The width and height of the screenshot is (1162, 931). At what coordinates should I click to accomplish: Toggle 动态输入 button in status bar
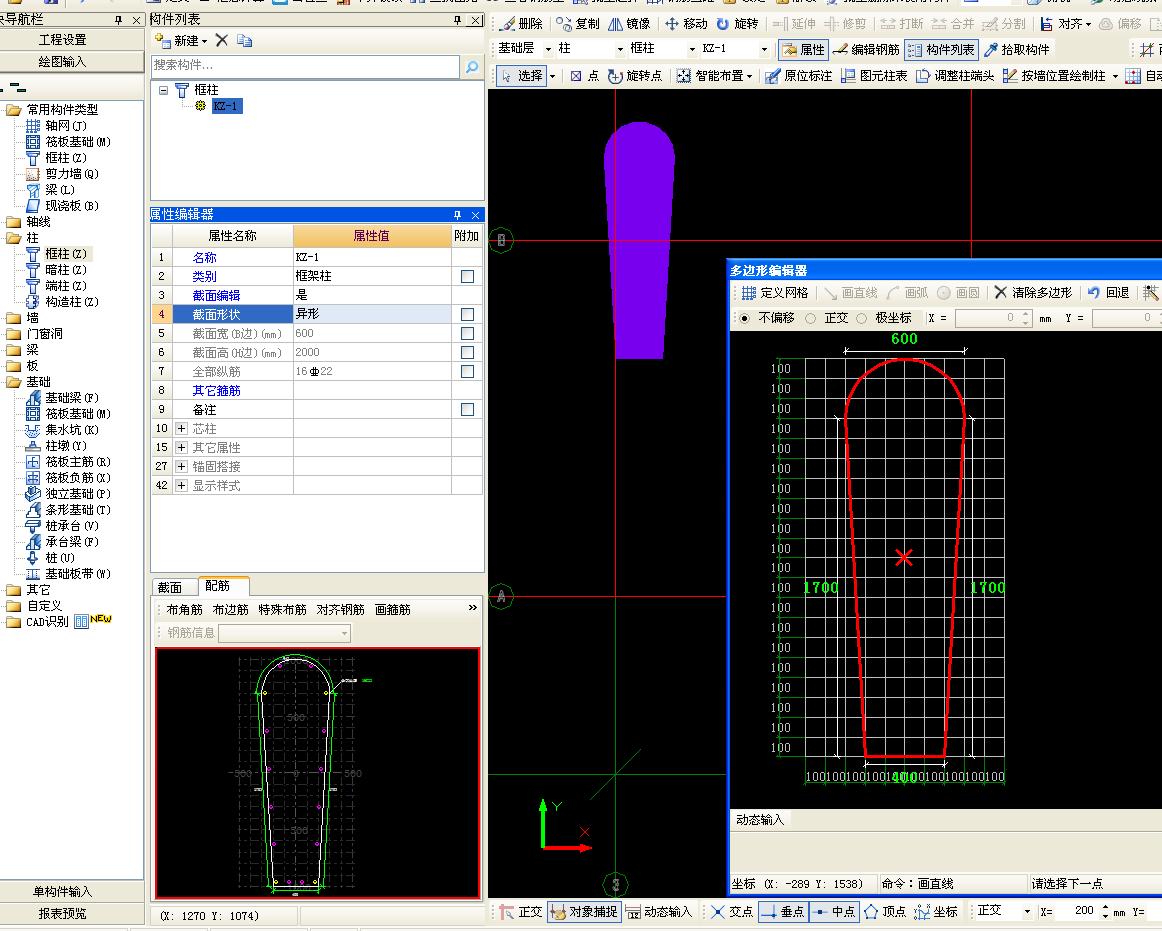(660, 912)
